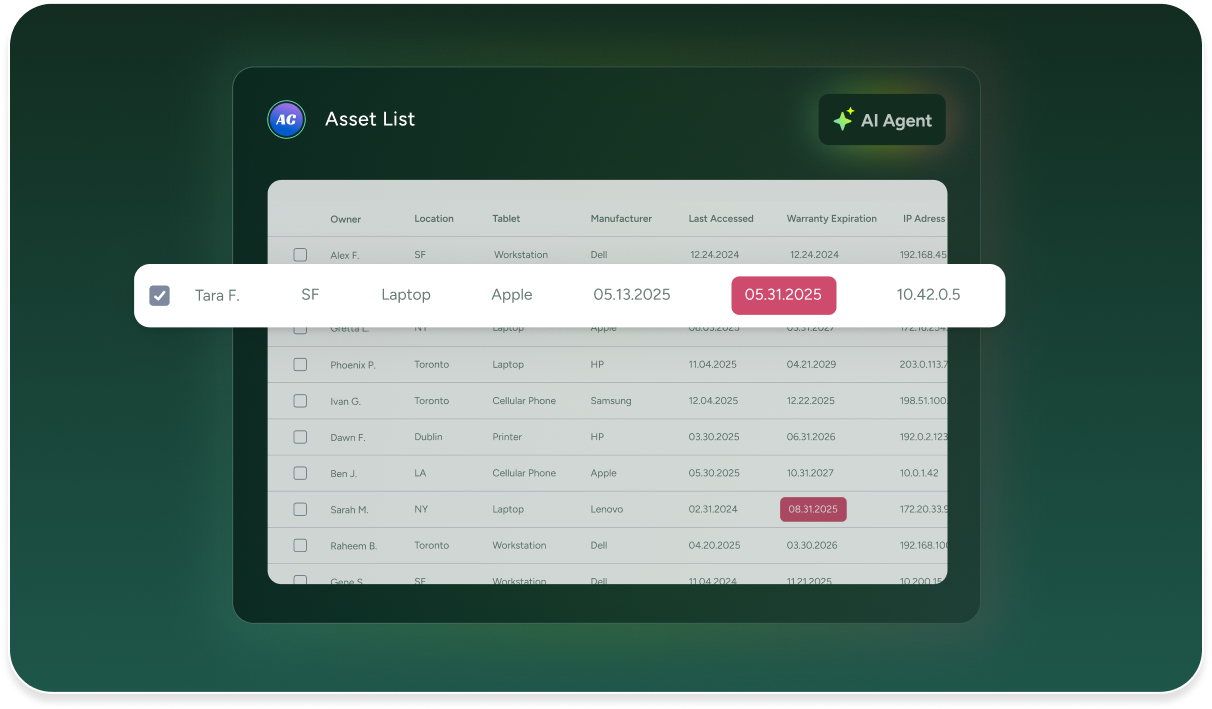The width and height of the screenshot is (1212, 709).
Task: Select the owner Raheem B.
Action: pyautogui.click(x=353, y=545)
